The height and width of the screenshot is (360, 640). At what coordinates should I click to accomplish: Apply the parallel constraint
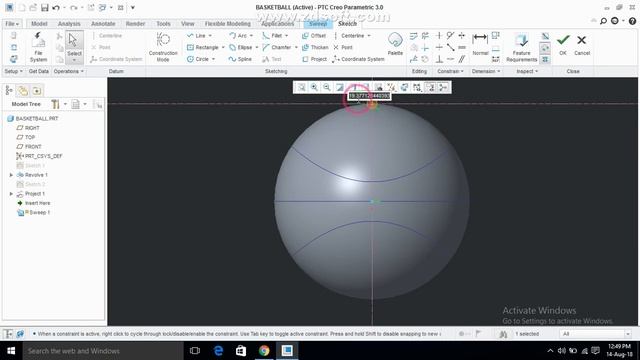pos(462,59)
